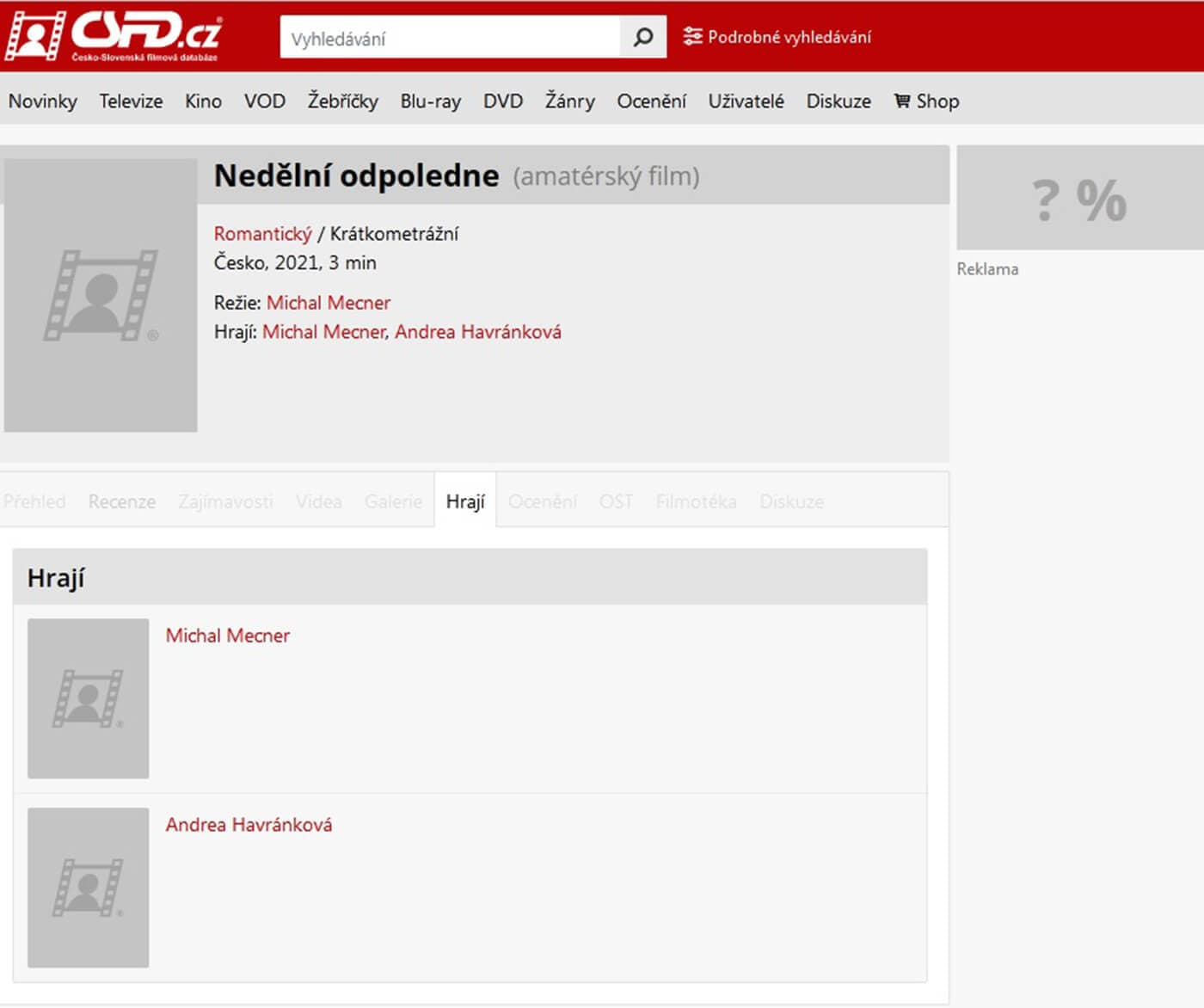Viewport: 1204px width, 1008px height.
Task: Open Michal Mecner in the cast list
Action: [x=228, y=636]
